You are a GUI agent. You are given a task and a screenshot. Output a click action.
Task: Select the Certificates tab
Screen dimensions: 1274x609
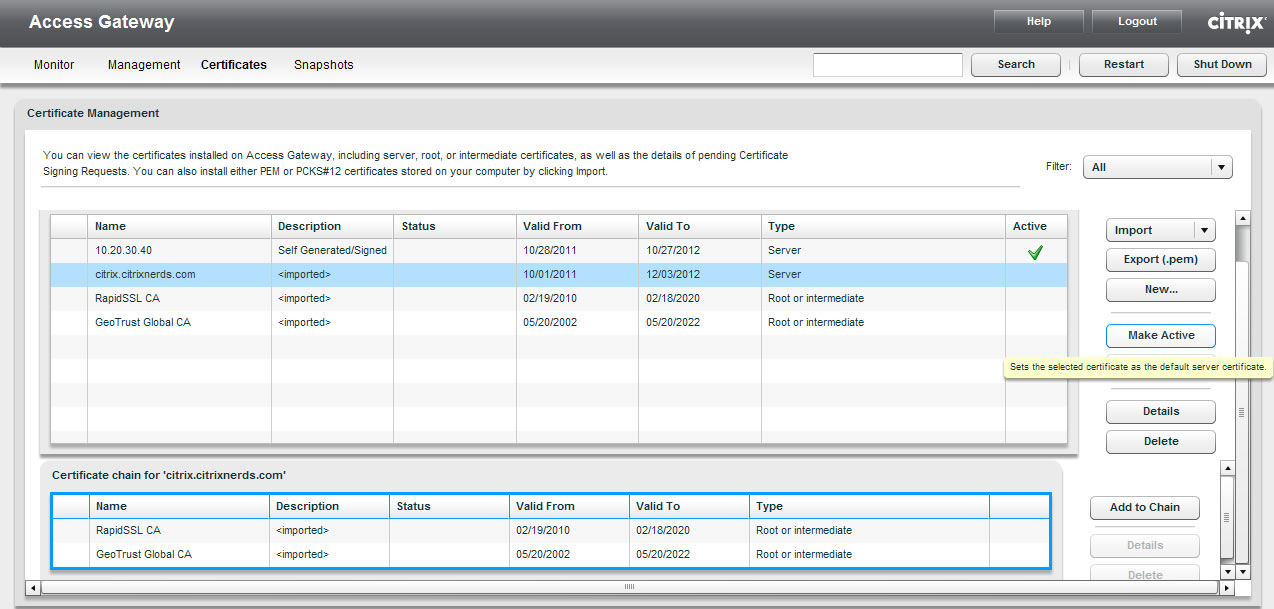pyautogui.click(x=234, y=65)
